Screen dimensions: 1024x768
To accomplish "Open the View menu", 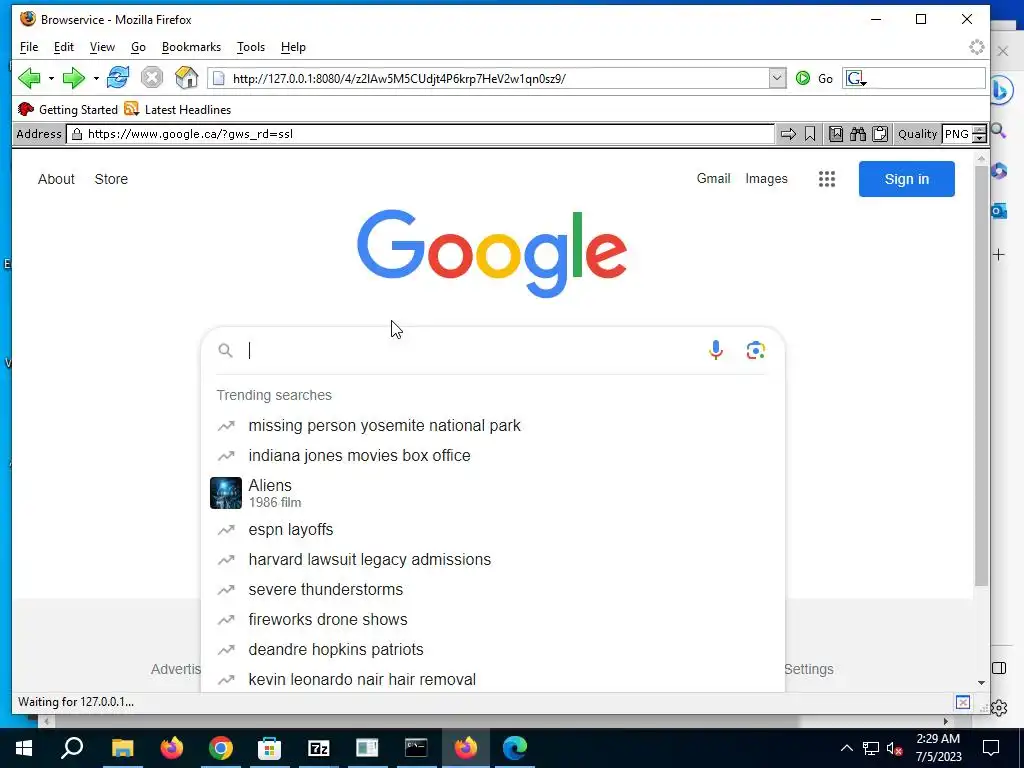I will (103, 47).
